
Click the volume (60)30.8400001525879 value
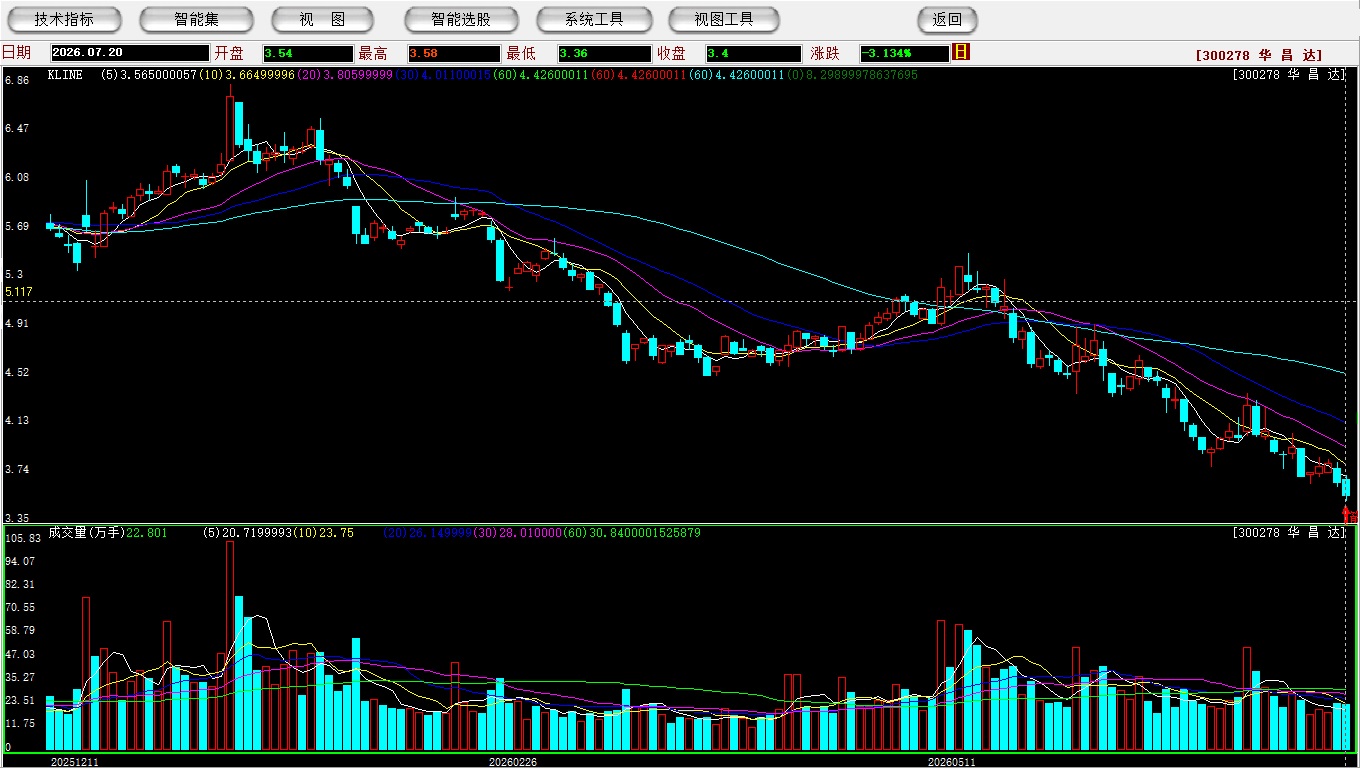pyautogui.click(x=634, y=533)
